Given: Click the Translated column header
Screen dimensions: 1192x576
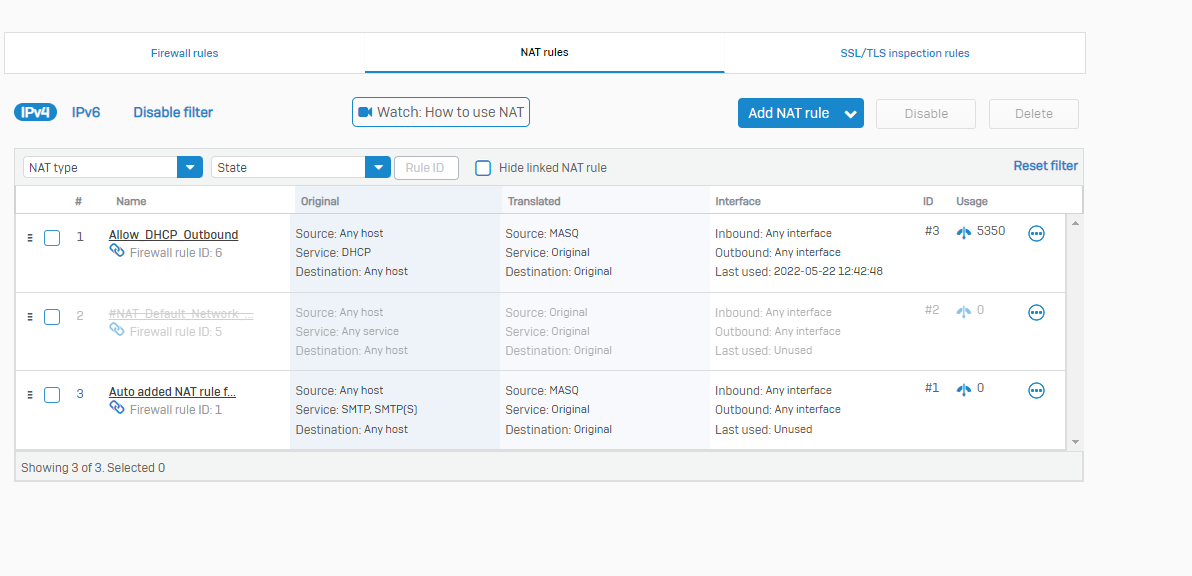Looking at the screenshot, I should click(534, 201).
